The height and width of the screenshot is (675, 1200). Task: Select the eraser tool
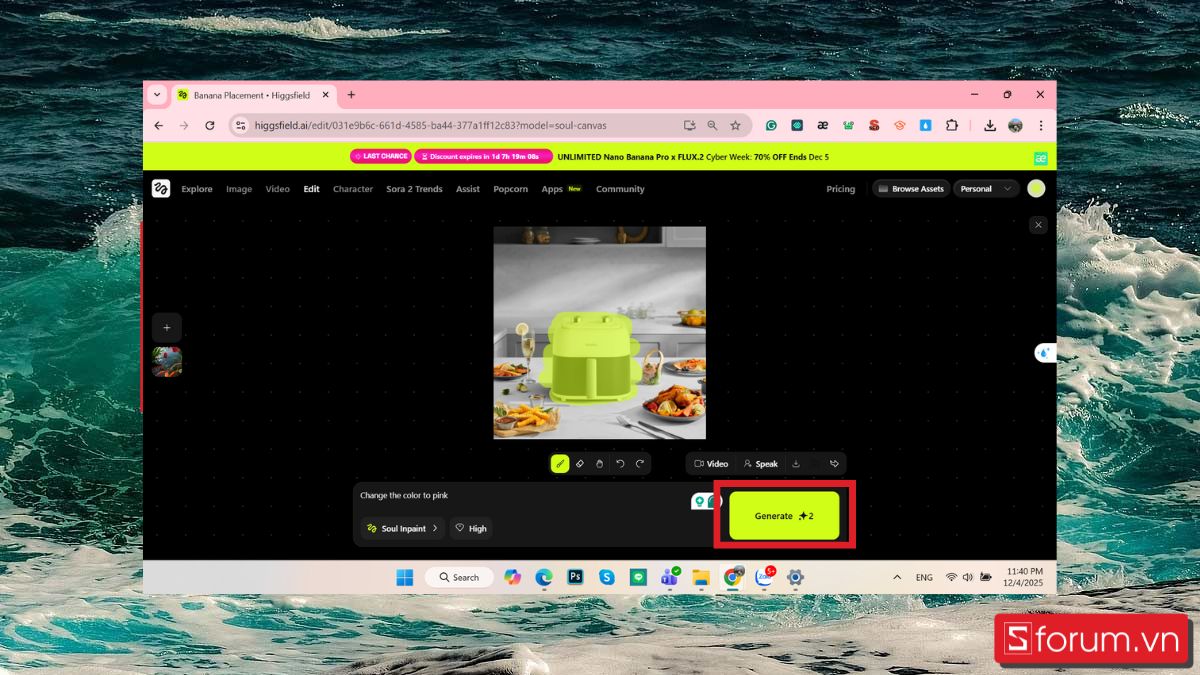tap(580, 464)
